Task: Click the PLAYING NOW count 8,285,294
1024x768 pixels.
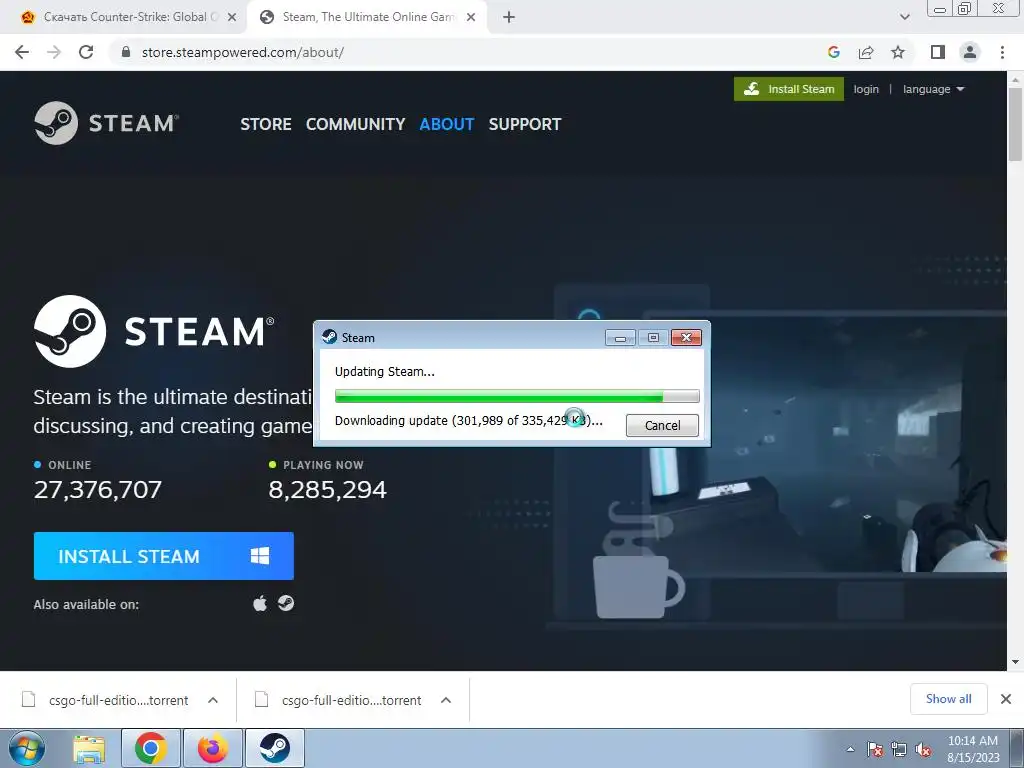Action: [x=327, y=490]
